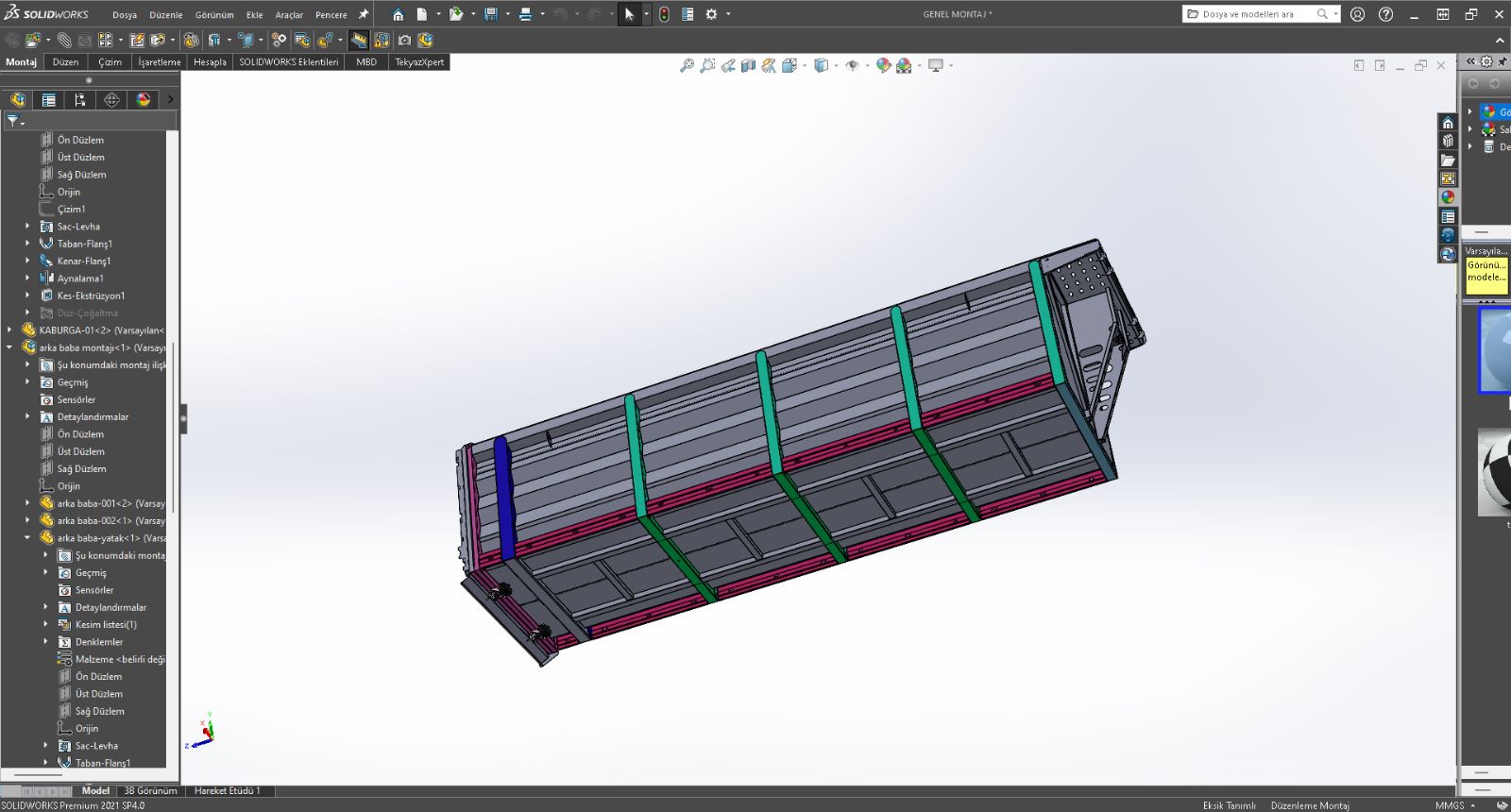Open Custom Properties in task pane
Viewport: 1511px width, 812px height.
[1448, 216]
